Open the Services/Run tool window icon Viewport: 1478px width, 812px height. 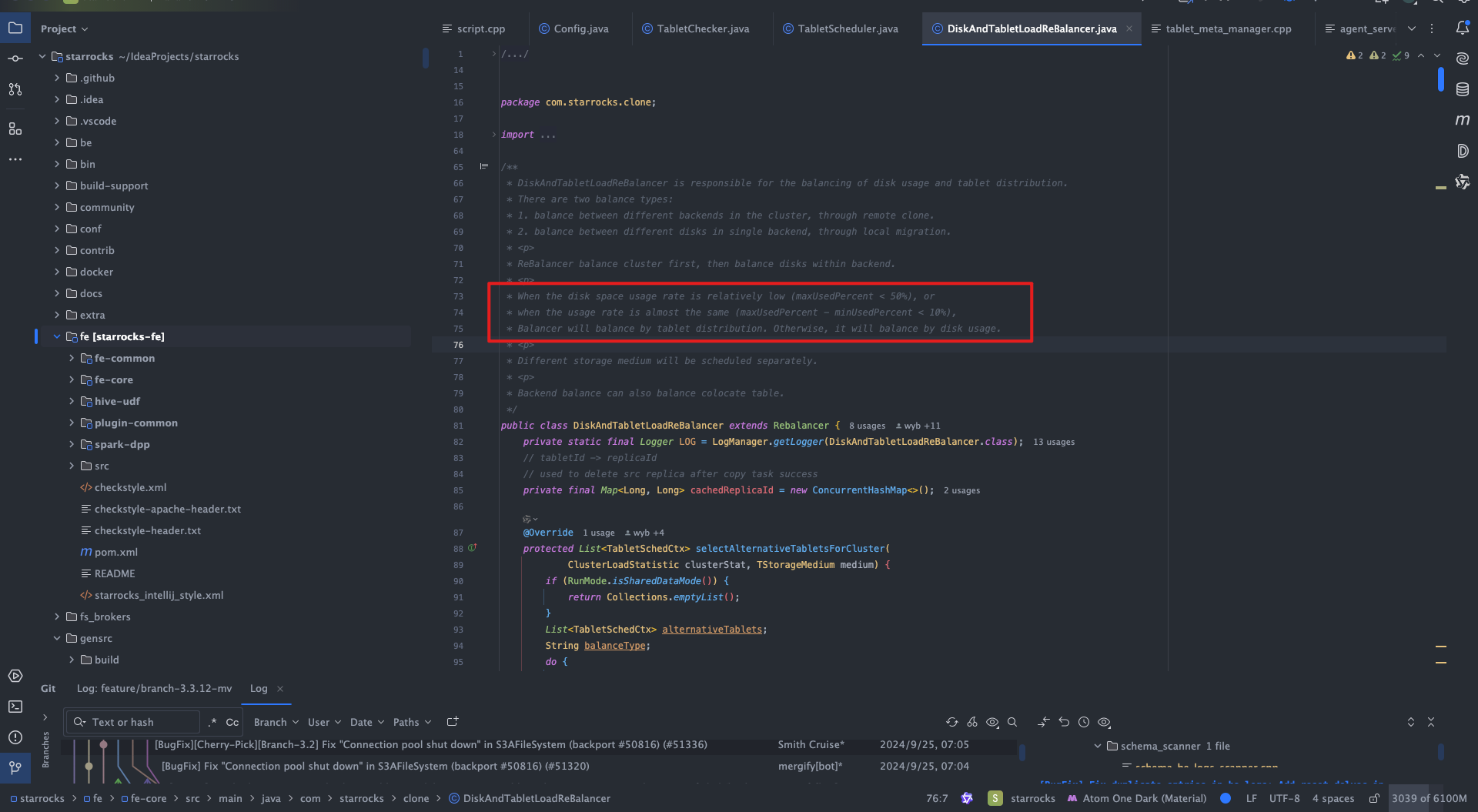tap(15, 676)
